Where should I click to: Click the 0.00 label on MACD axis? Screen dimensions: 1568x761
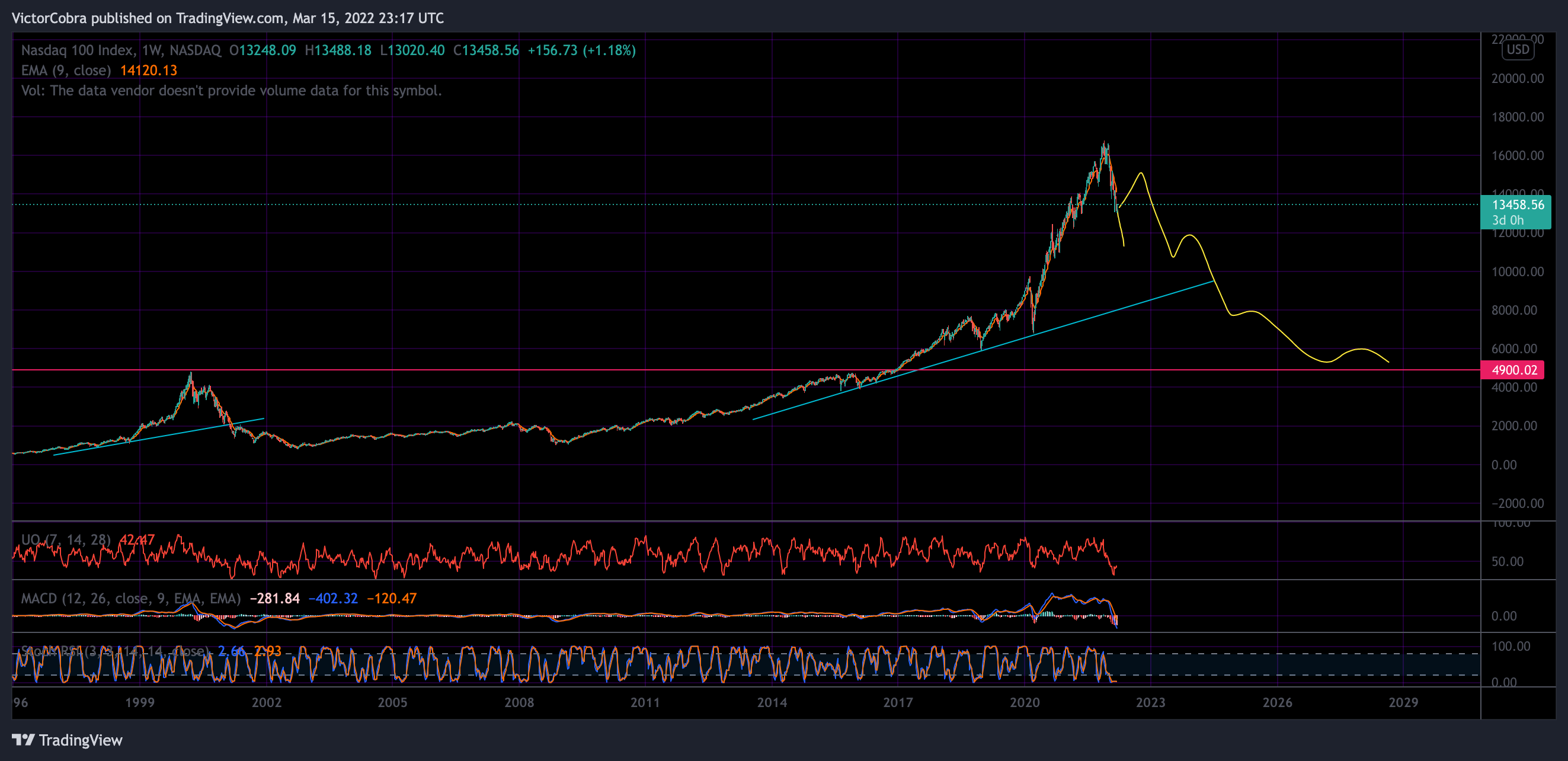pos(1504,616)
